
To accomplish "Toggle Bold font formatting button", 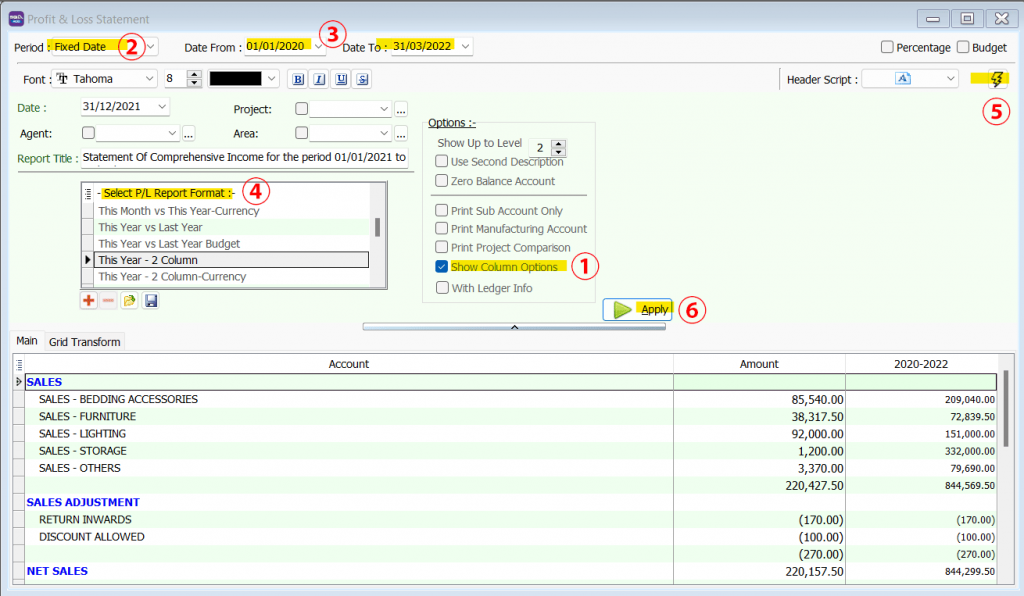I will click(298, 79).
